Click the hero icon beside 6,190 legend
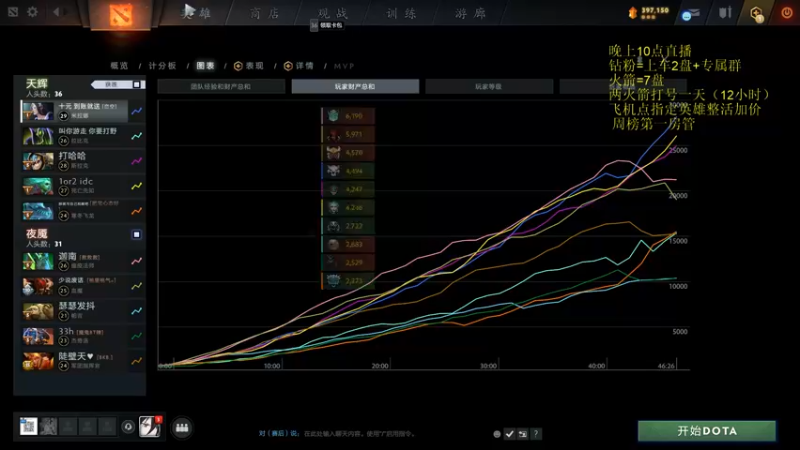The image size is (800, 450). point(333,116)
